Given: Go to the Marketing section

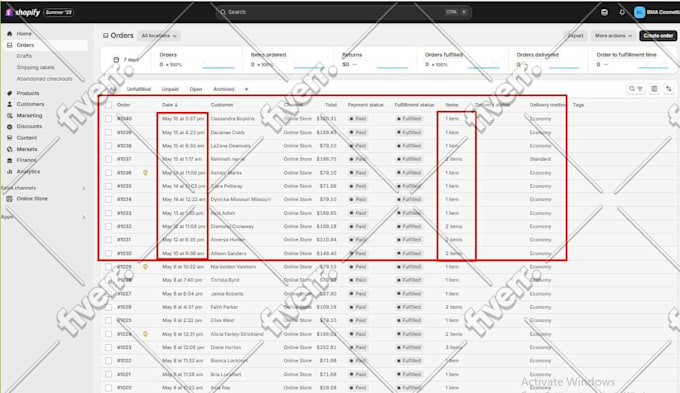Looking at the screenshot, I should click(29, 115).
